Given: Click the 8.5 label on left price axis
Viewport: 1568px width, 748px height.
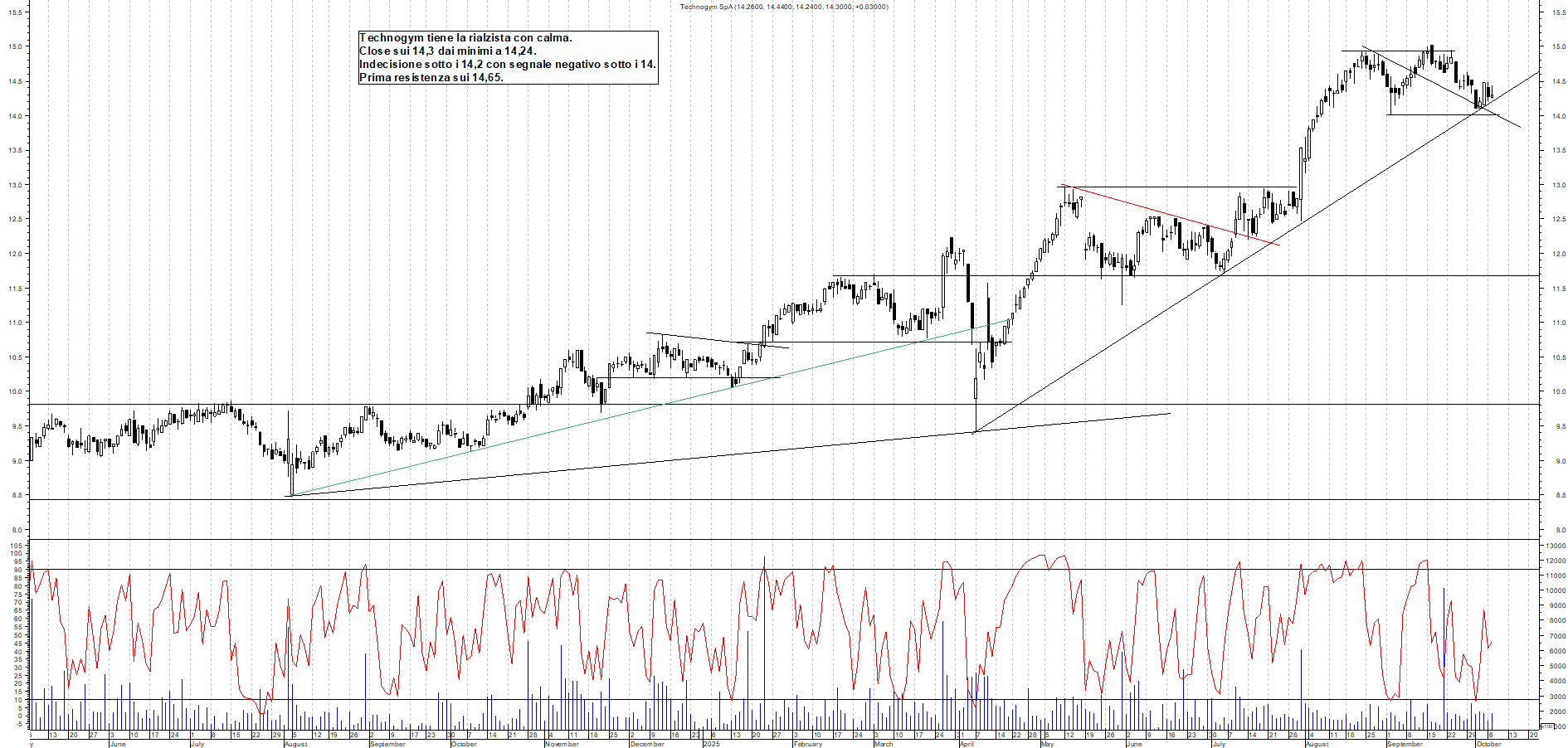Looking at the screenshot, I should click(17, 496).
